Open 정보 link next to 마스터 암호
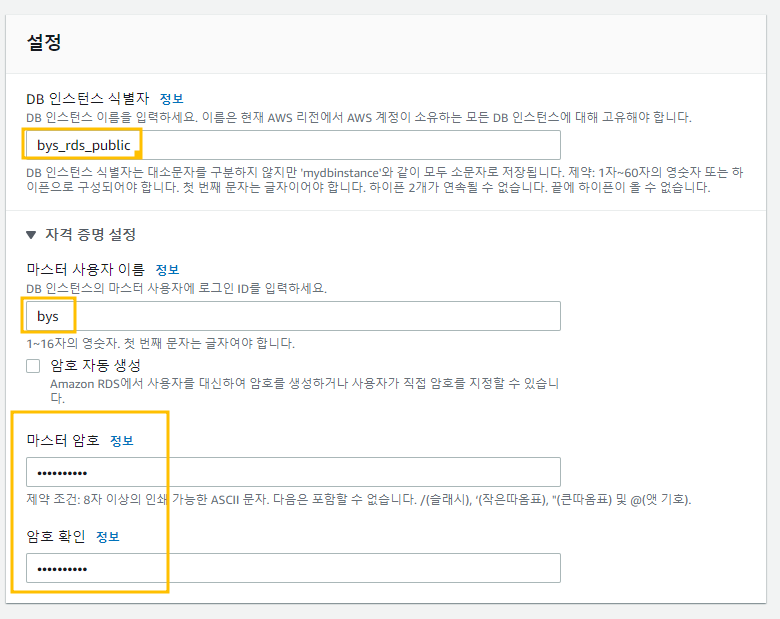 pos(121,440)
